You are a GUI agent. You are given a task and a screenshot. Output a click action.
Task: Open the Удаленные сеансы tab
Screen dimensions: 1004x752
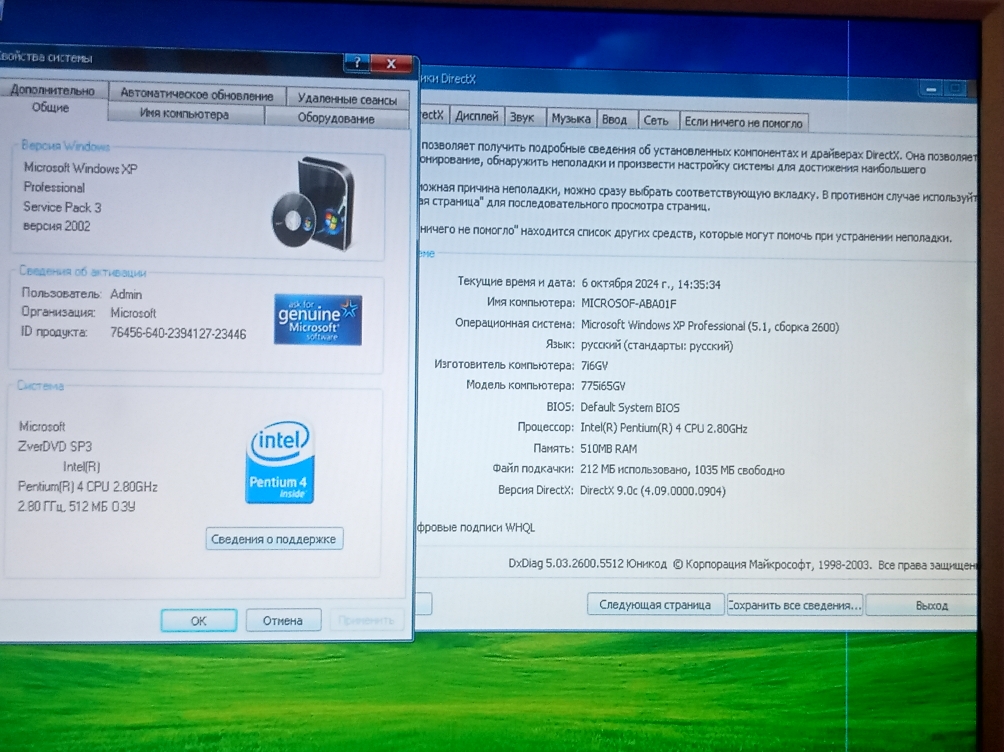click(x=347, y=99)
